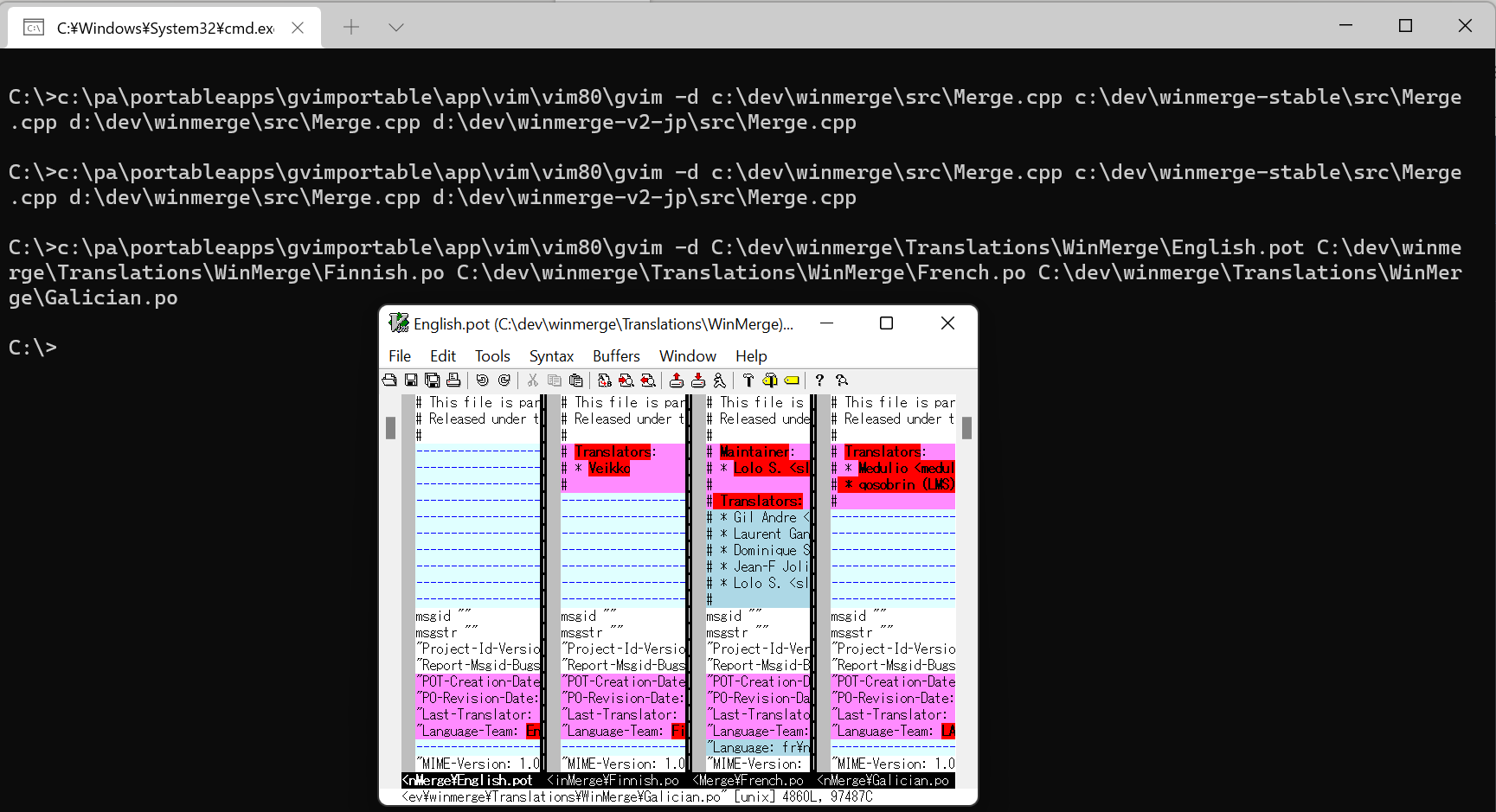The image size is (1496, 812).
Task: Click the Cut scissors icon
Action: [533, 380]
